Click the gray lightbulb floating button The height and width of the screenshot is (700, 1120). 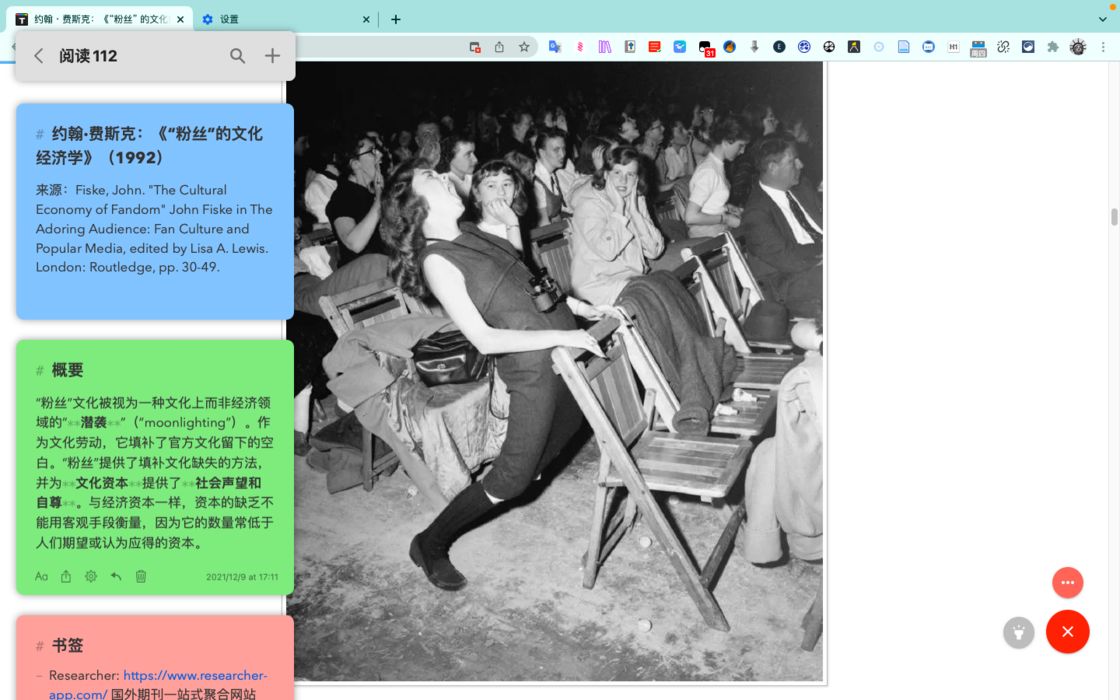pyautogui.click(x=1019, y=633)
